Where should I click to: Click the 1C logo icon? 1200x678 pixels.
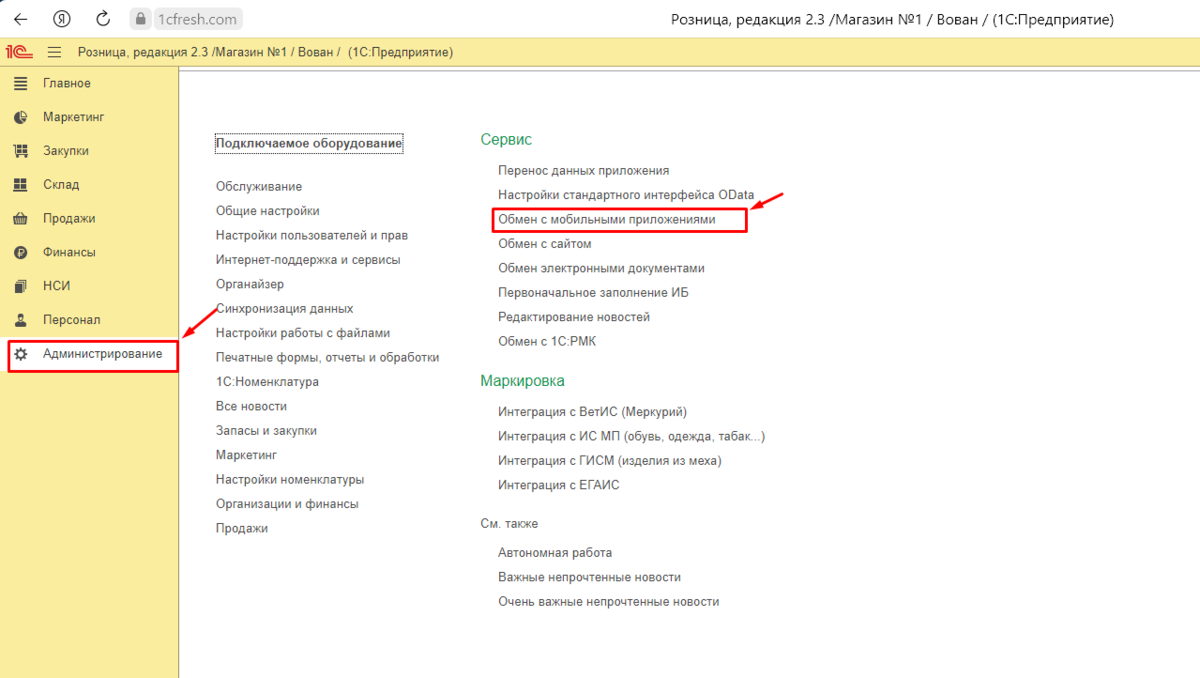(x=20, y=51)
